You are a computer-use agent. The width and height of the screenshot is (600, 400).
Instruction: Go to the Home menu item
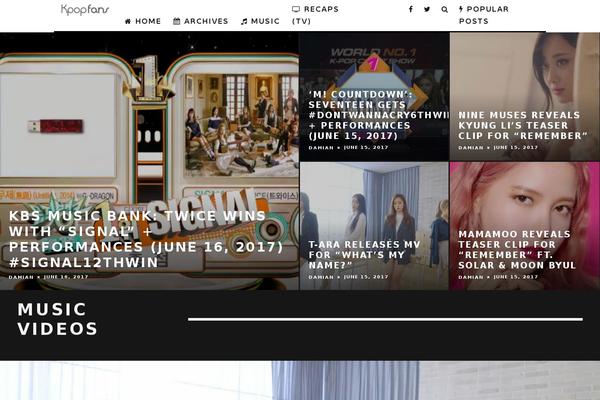point(143,21)
